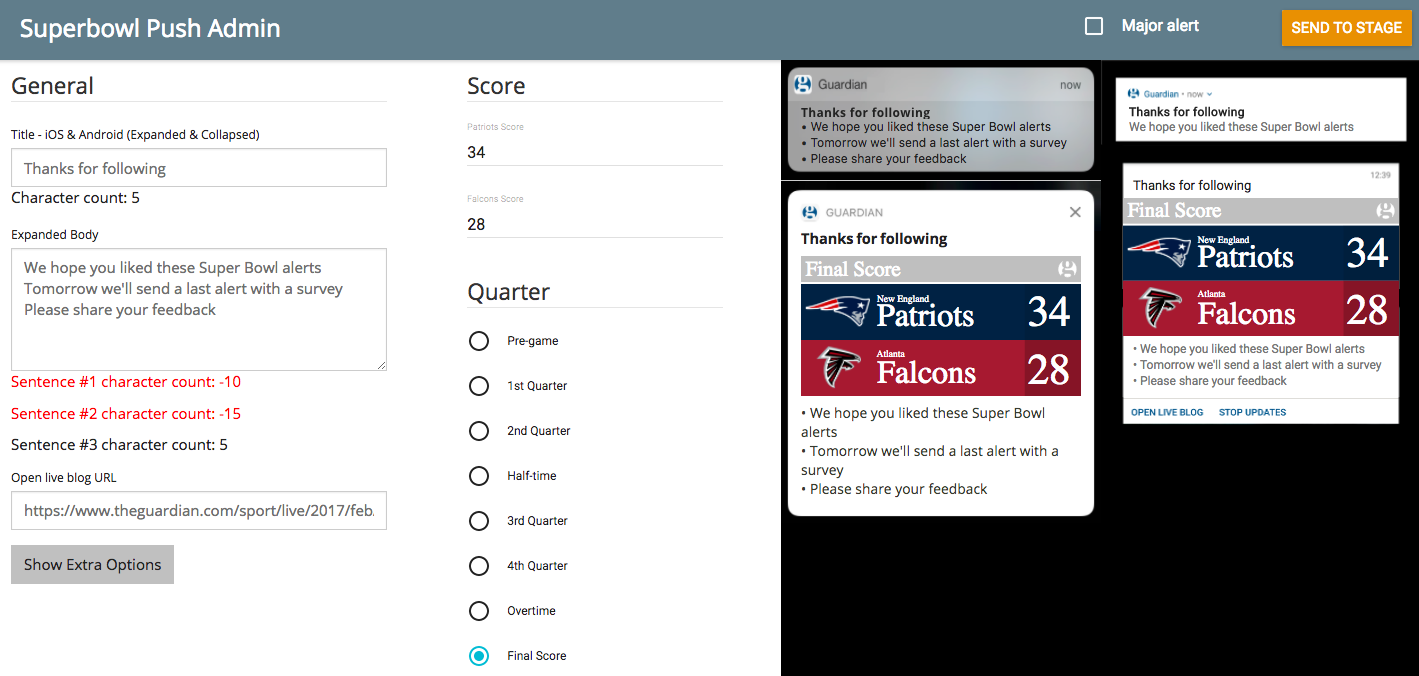Edit the Title field 'Thanks for following'
This screenshot has width=1419, height=676.
pyautogui.click(x=199, y=168)
